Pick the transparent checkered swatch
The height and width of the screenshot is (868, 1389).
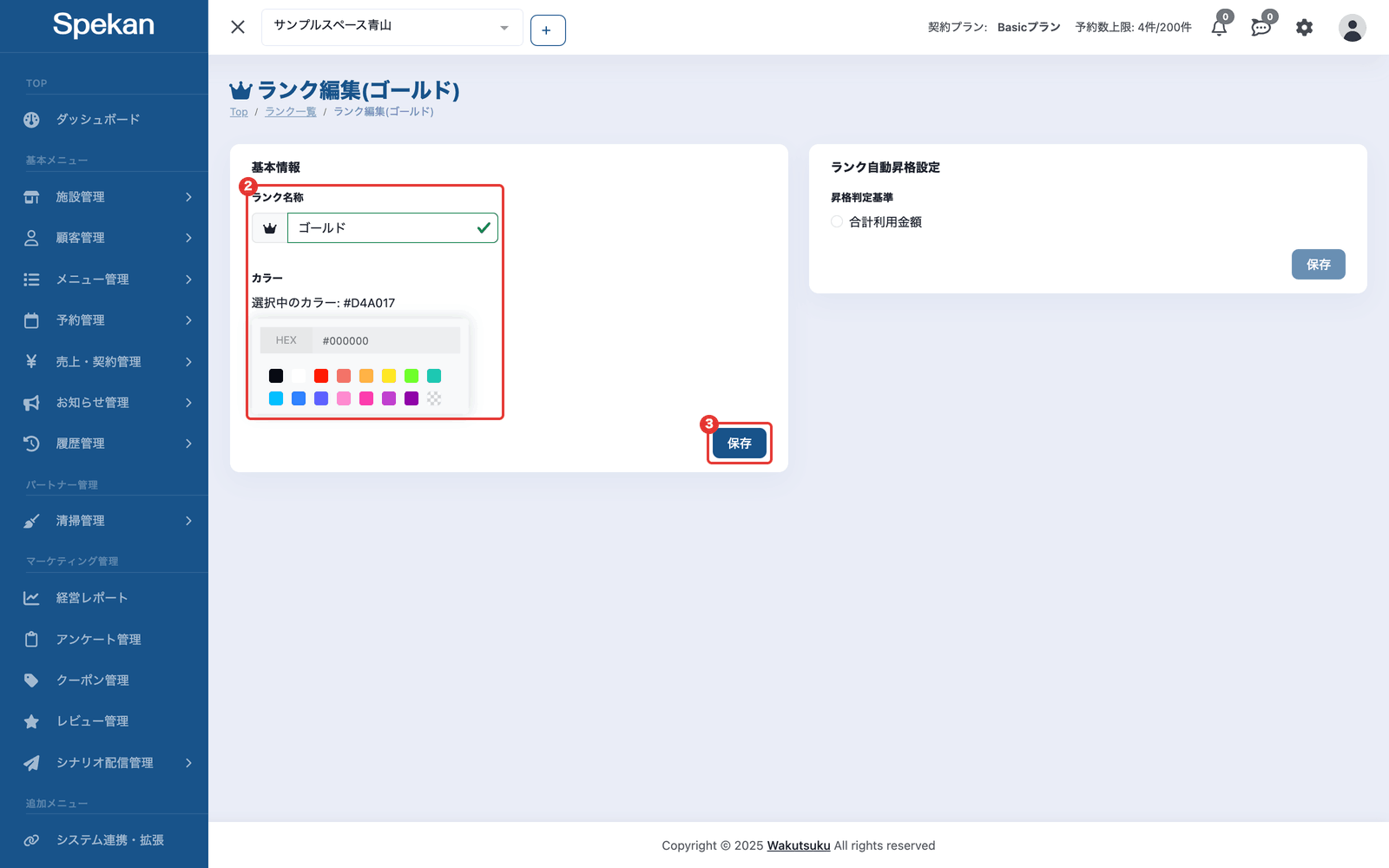point(434,398)
